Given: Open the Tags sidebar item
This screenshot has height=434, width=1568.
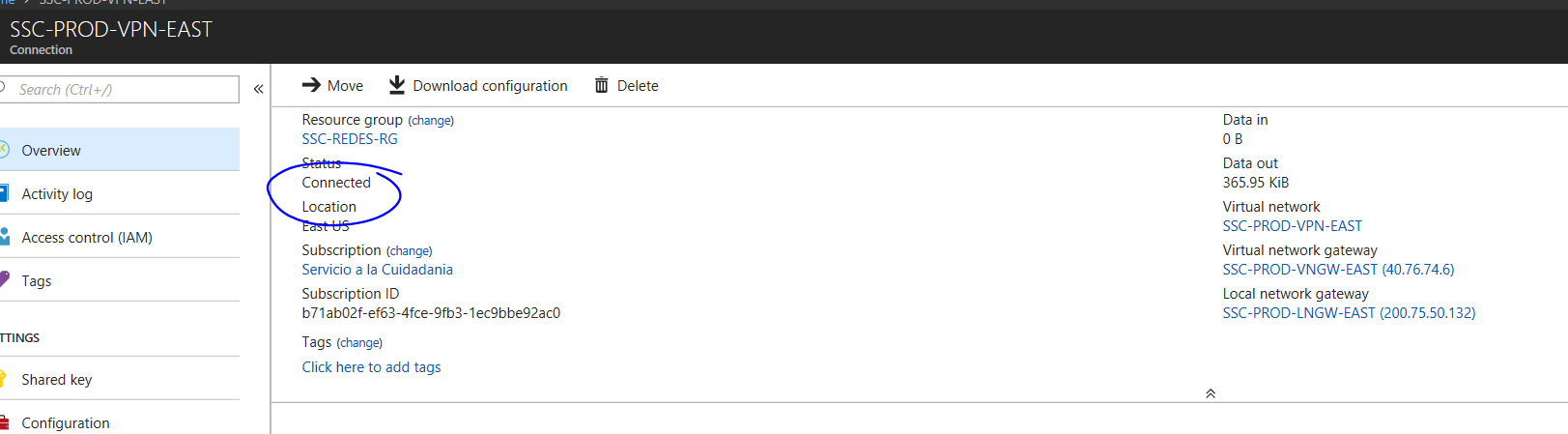Looking at the screenshot, I should point(120,280).
